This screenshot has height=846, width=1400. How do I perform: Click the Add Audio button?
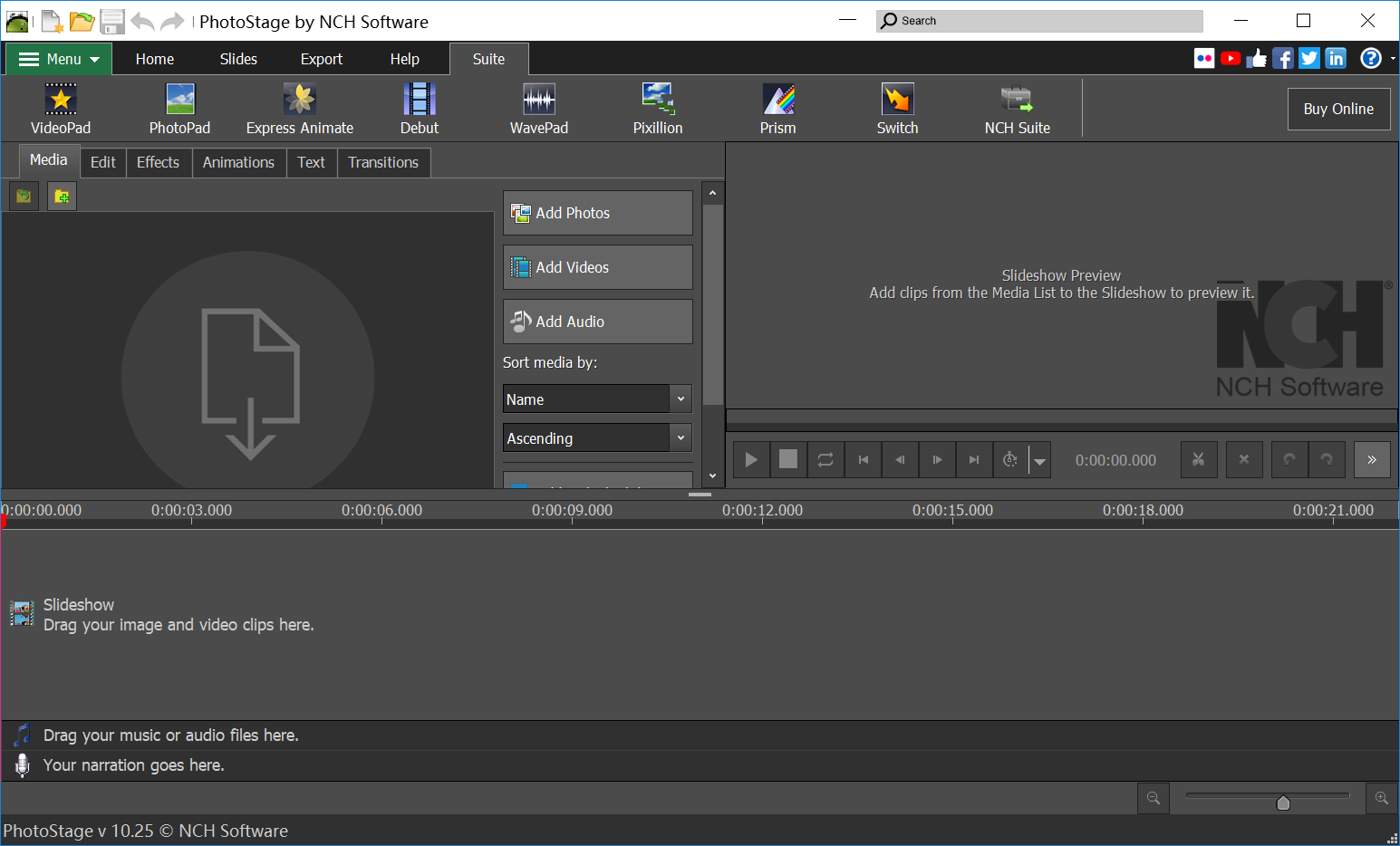point(598,322)
